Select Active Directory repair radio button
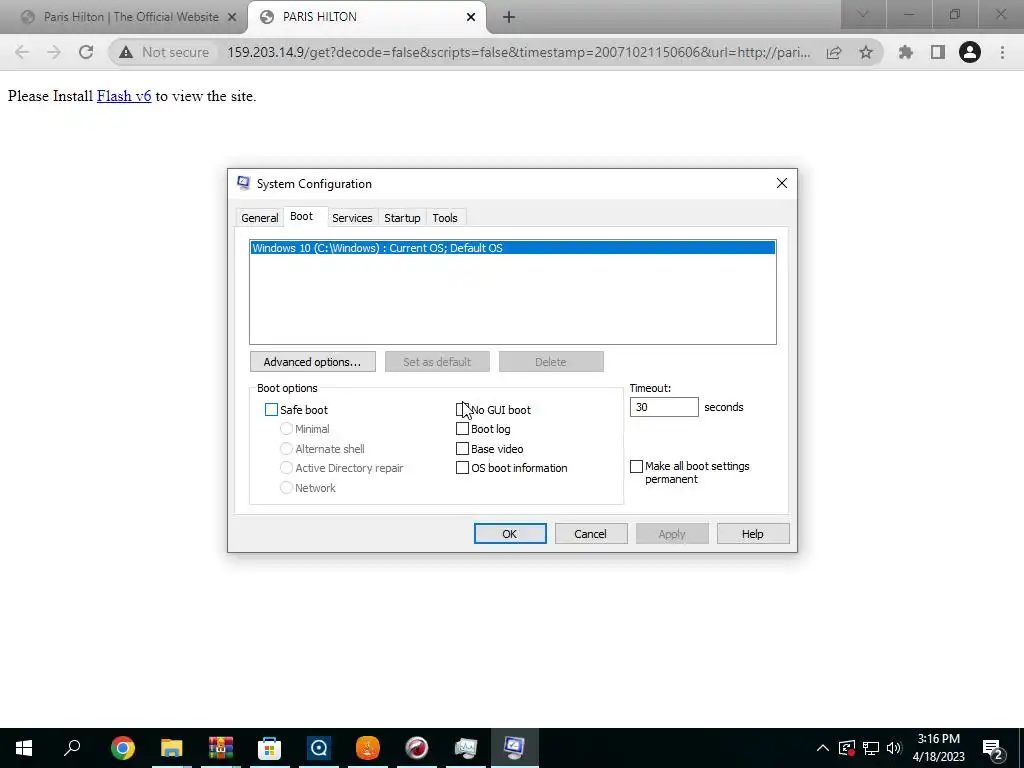Screen dimensions: 1024x768 pyautogui.click(x=286, y=468)
